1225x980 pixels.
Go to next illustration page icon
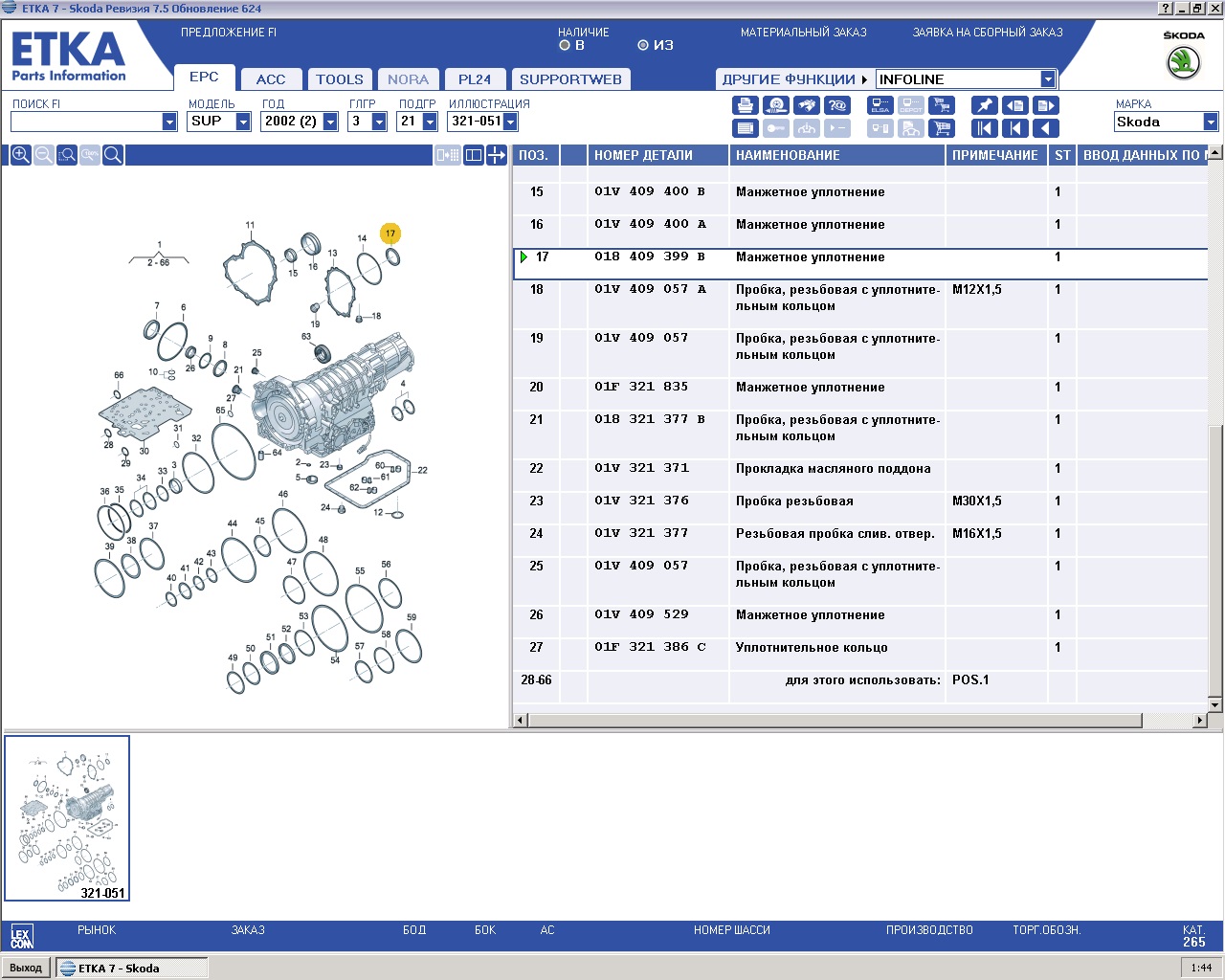(1045, 105)
